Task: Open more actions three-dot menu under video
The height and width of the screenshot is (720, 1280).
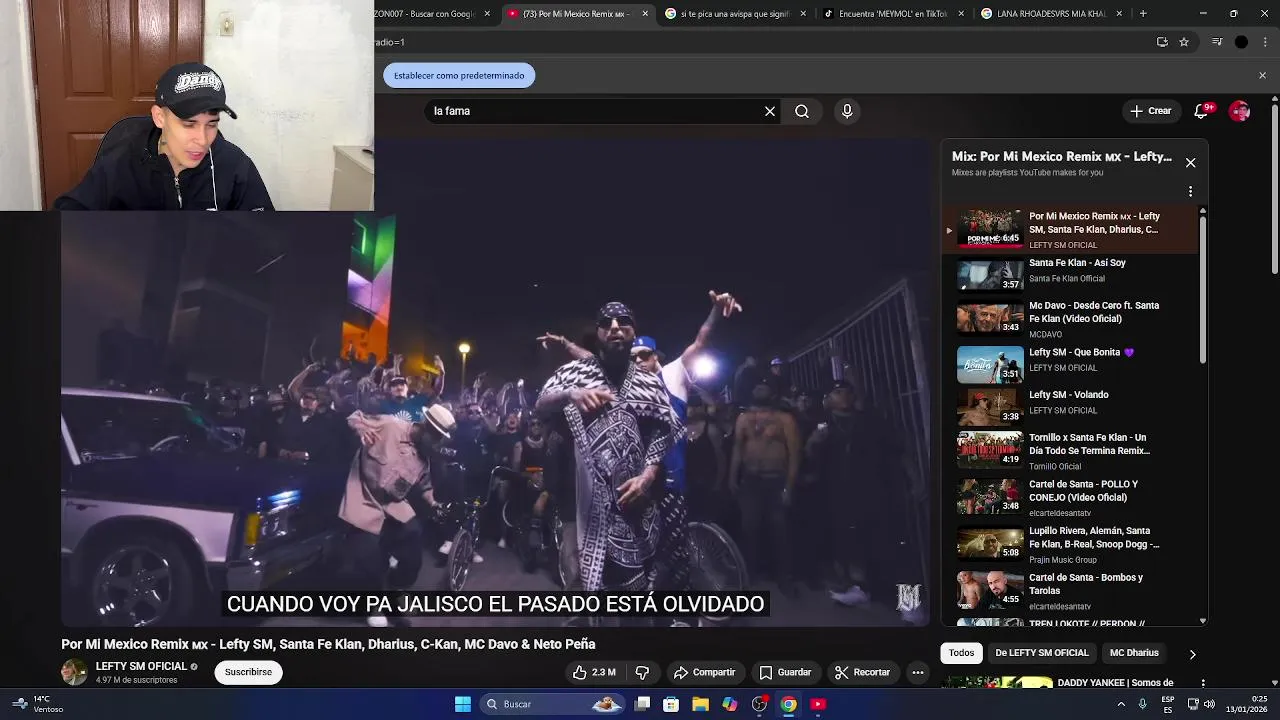Action: click(918, 672)
